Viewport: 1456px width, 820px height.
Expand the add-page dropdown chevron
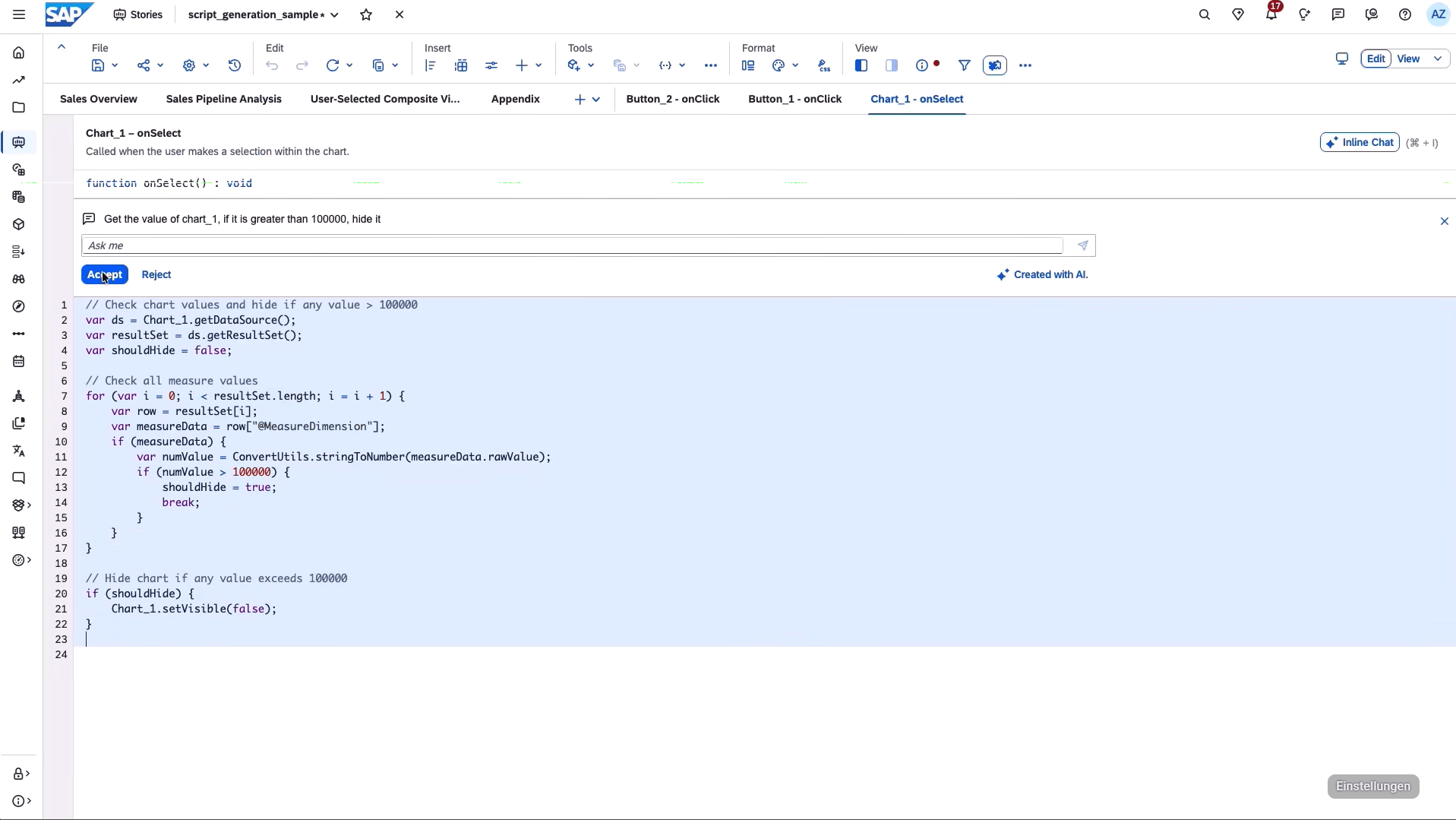pos(596,100)
